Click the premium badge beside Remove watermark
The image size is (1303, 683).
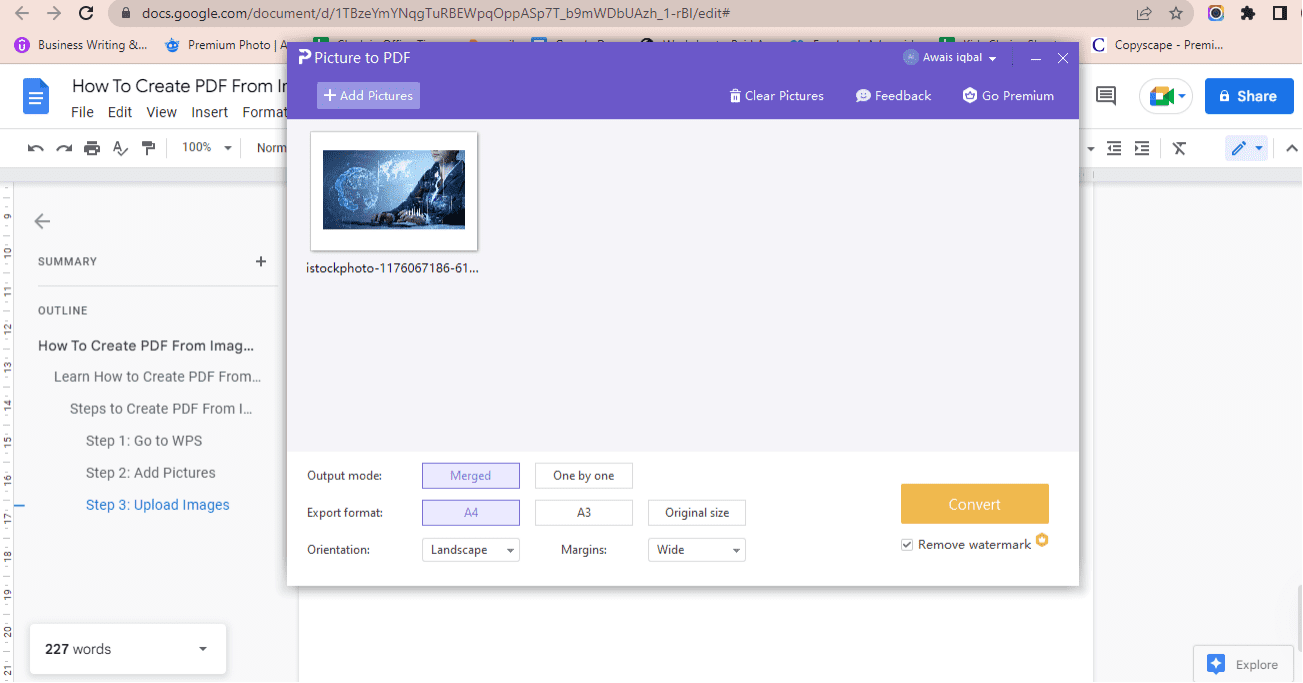click(1041, 541)
